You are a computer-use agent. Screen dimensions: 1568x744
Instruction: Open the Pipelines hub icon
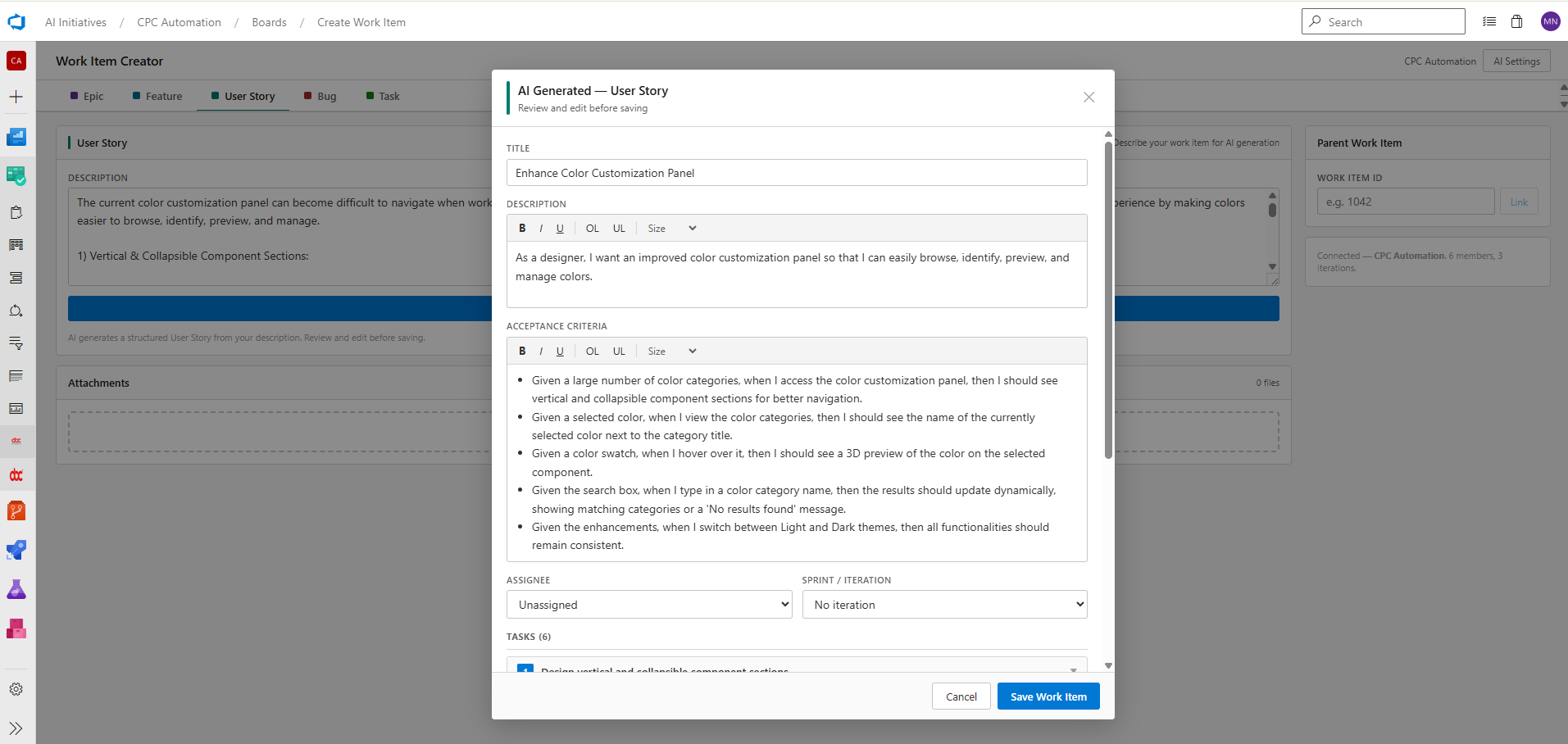[x=16, y=550]
